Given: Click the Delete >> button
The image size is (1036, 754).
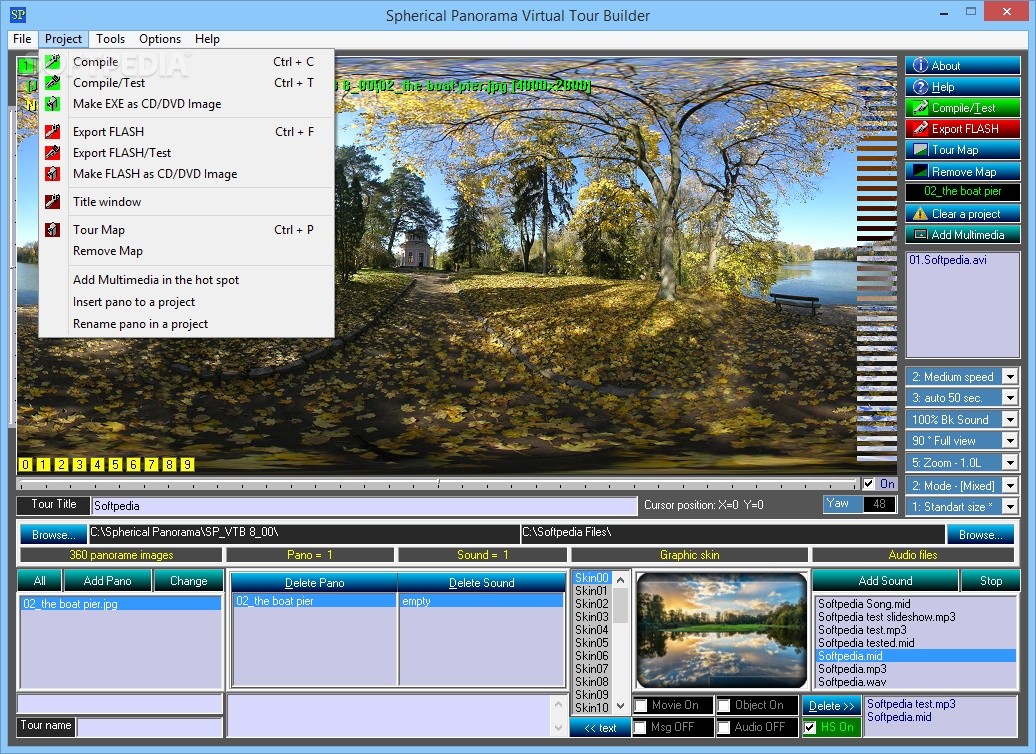Looking at the screenshot, I should point(832,706).
